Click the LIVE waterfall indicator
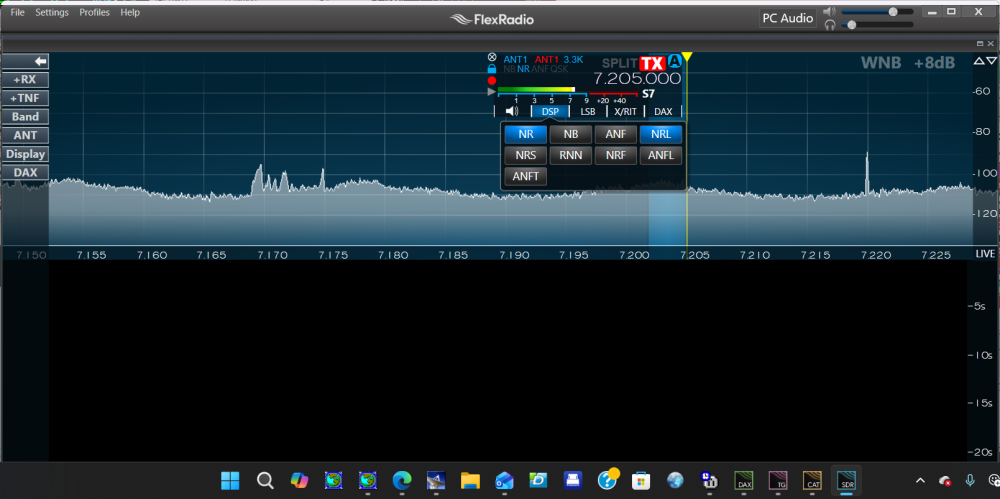Viewport: 1000px width, 499px height. (x=985, y=254)
